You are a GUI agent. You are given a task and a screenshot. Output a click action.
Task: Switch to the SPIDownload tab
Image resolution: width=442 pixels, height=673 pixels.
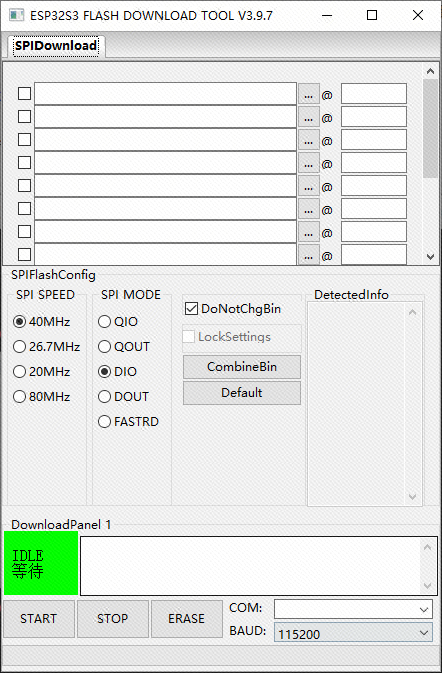pos(56,45)
